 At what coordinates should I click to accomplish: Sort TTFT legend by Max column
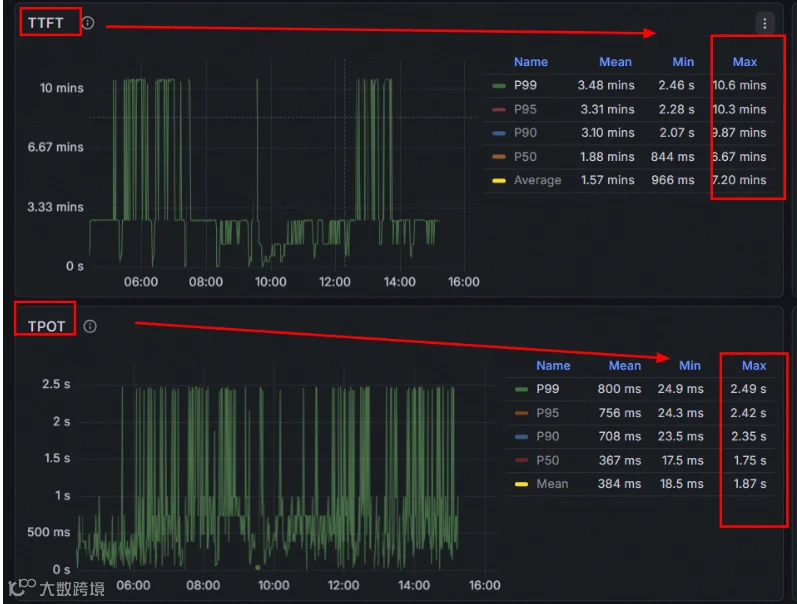[745, 62]
